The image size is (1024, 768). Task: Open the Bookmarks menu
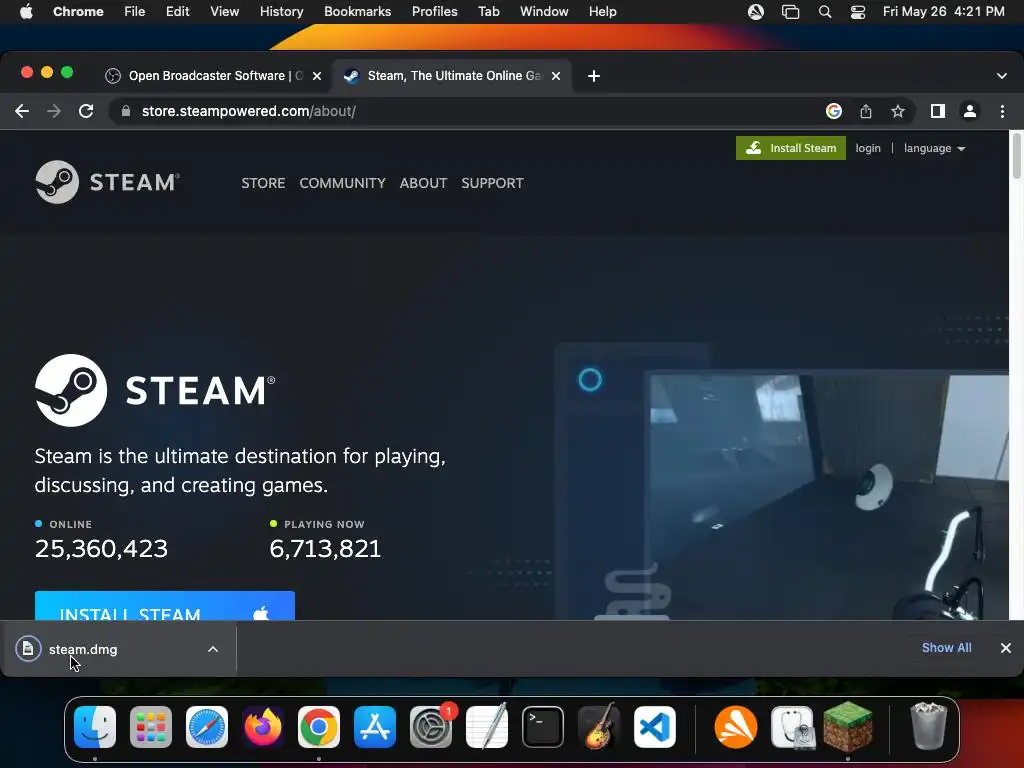pyautogui.click(x=357, y=12)
